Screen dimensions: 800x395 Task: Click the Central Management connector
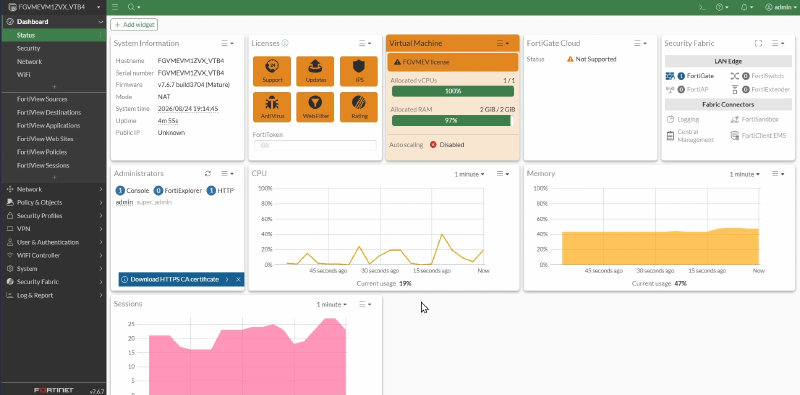click(x=690, y=136)
